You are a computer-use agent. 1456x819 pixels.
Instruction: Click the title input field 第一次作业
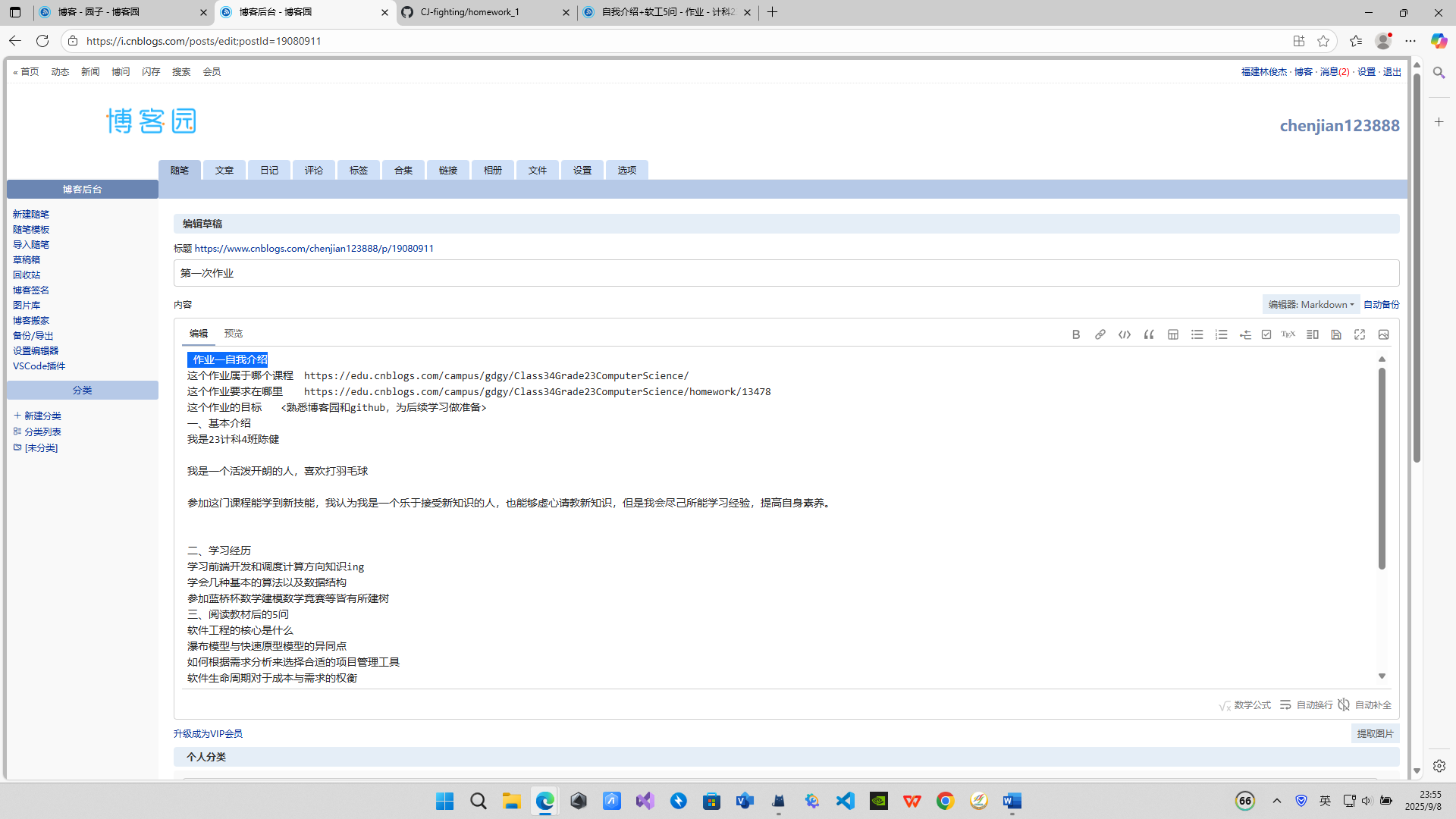click(786, 273)
